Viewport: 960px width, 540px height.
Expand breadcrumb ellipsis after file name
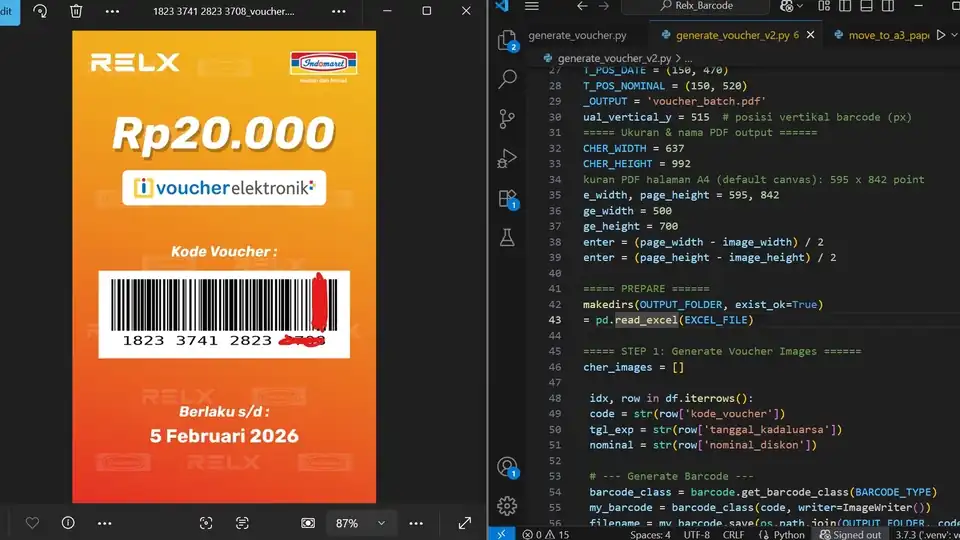(x=689, y=58)
